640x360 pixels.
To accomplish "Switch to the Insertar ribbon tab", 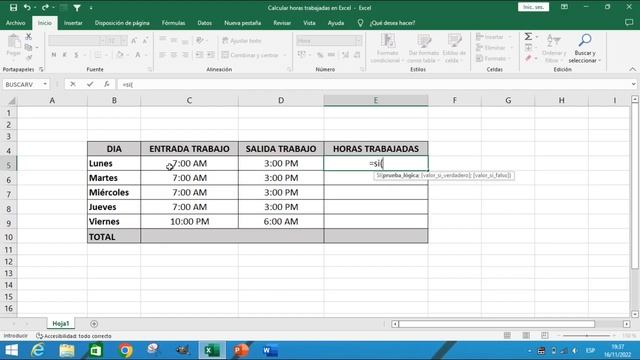I will pos(73,23).
